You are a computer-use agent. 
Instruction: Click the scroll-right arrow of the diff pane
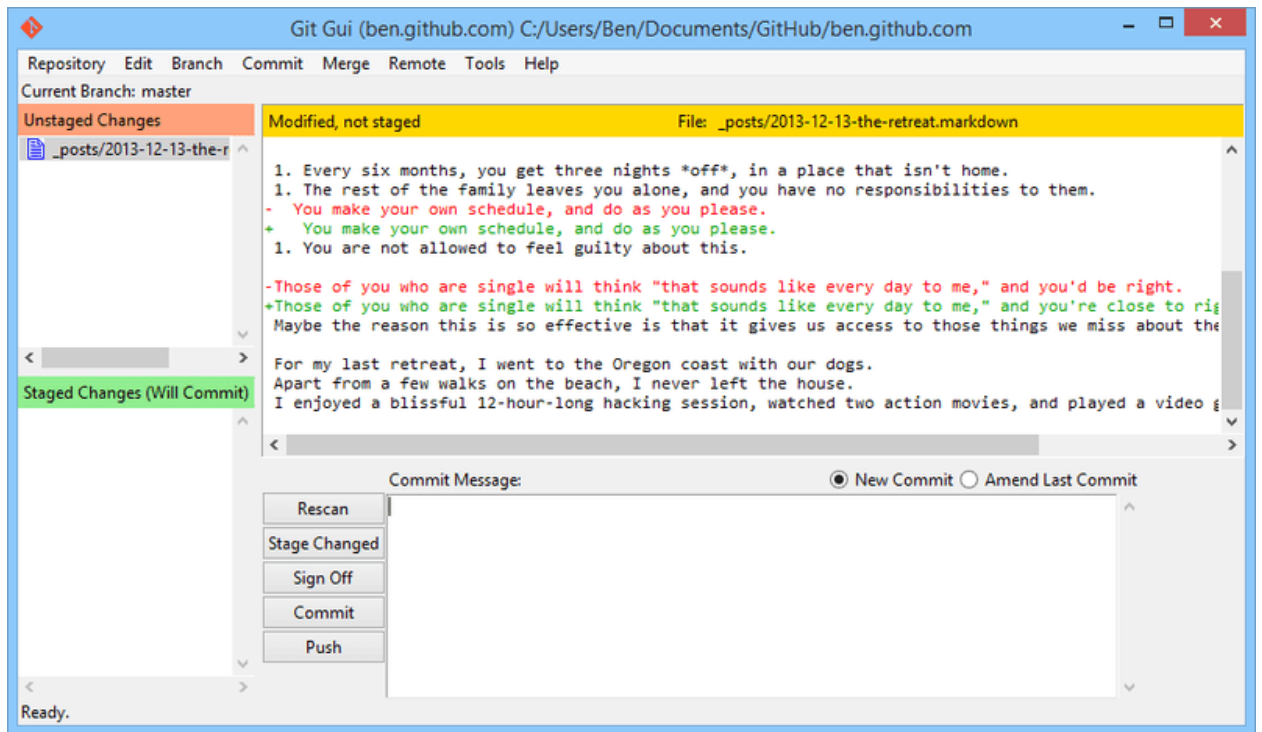[1232, 445]
